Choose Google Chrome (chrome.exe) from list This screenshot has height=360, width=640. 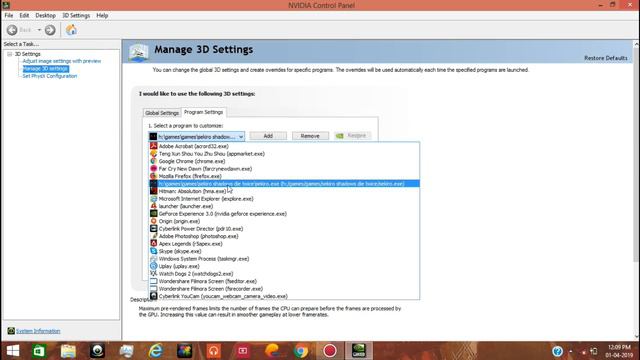pyautogui.click(x=284, y=161)
